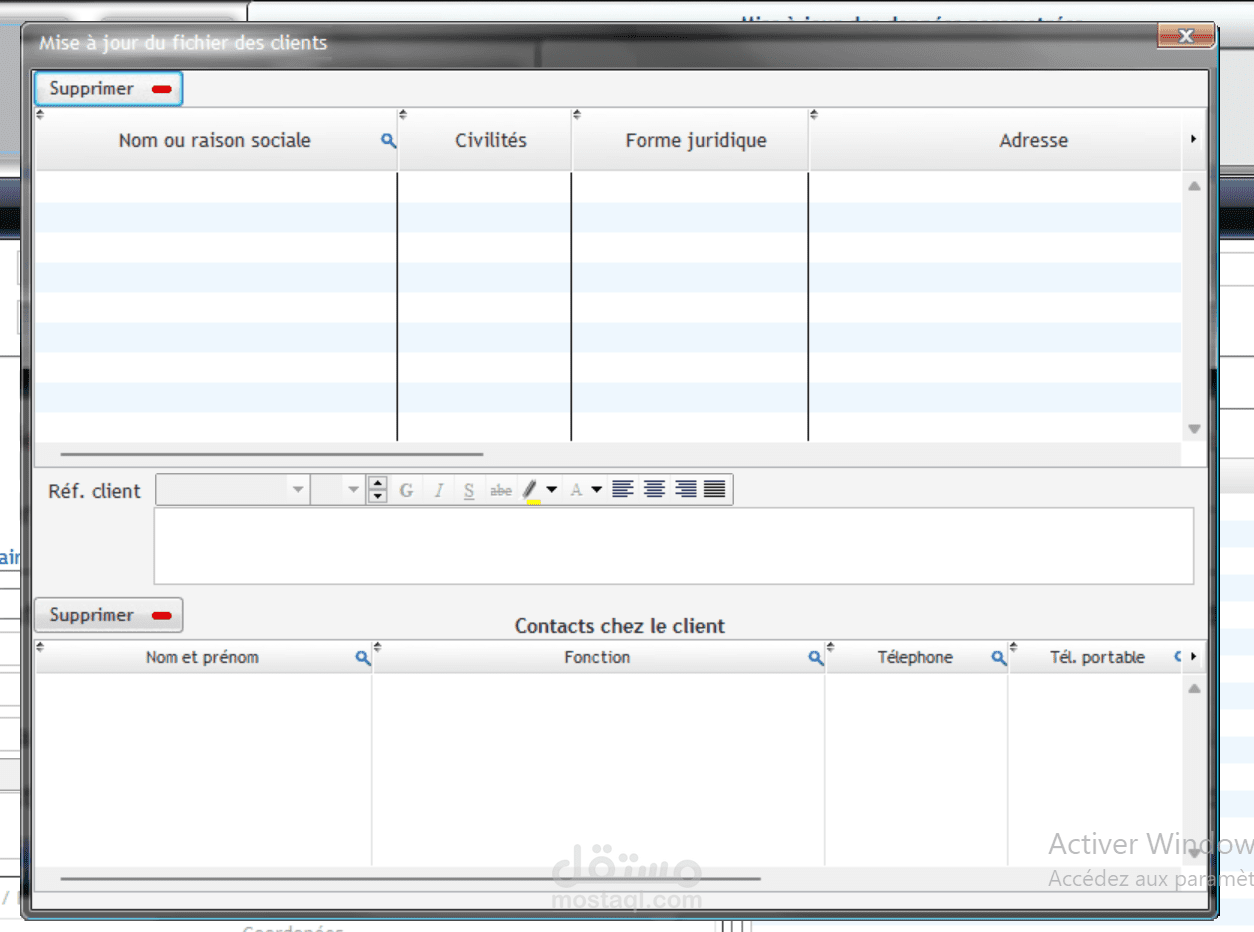
Task: Click the sort arrows icon on Adresse column
Action: pos(814,115)
